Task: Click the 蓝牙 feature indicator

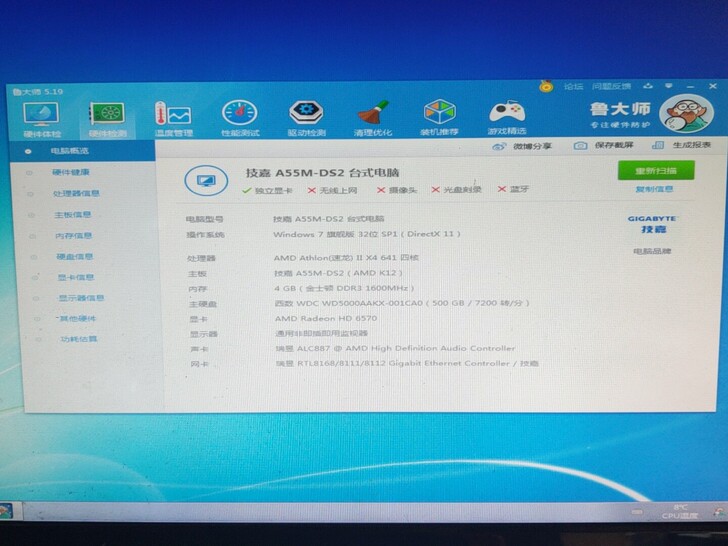Action: (513, 189)
